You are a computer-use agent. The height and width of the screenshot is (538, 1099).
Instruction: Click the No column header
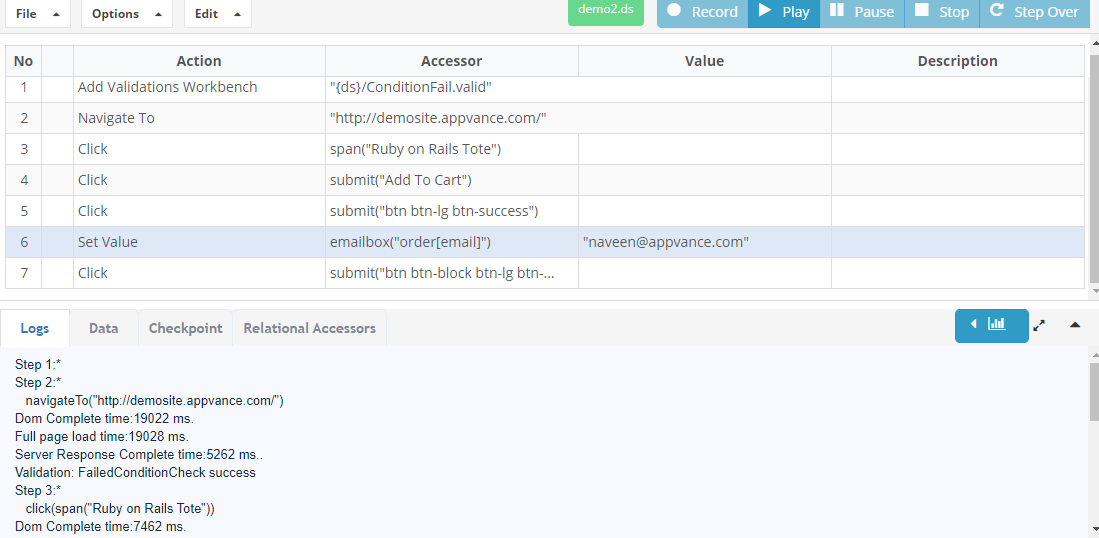23,61
